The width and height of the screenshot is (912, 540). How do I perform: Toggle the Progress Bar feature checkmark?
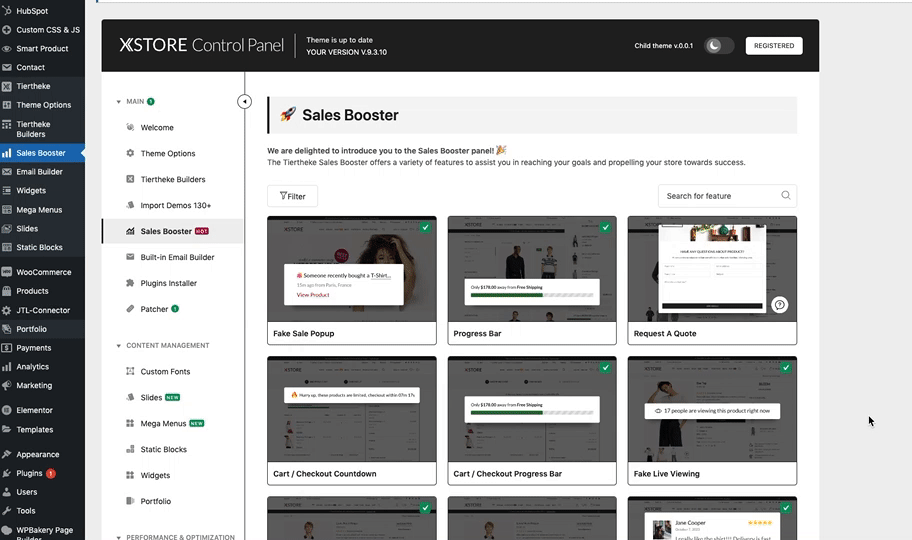(605, 228)
